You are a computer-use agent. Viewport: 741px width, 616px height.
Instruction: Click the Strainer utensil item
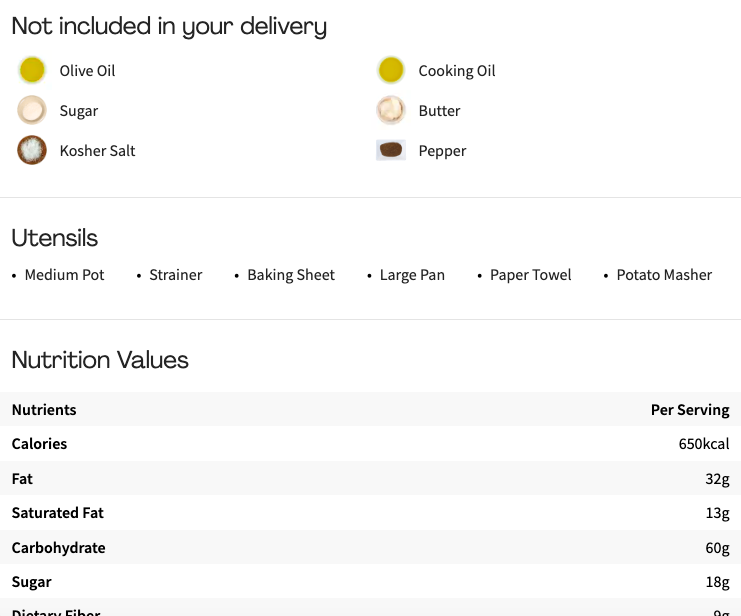click(176, 275)
